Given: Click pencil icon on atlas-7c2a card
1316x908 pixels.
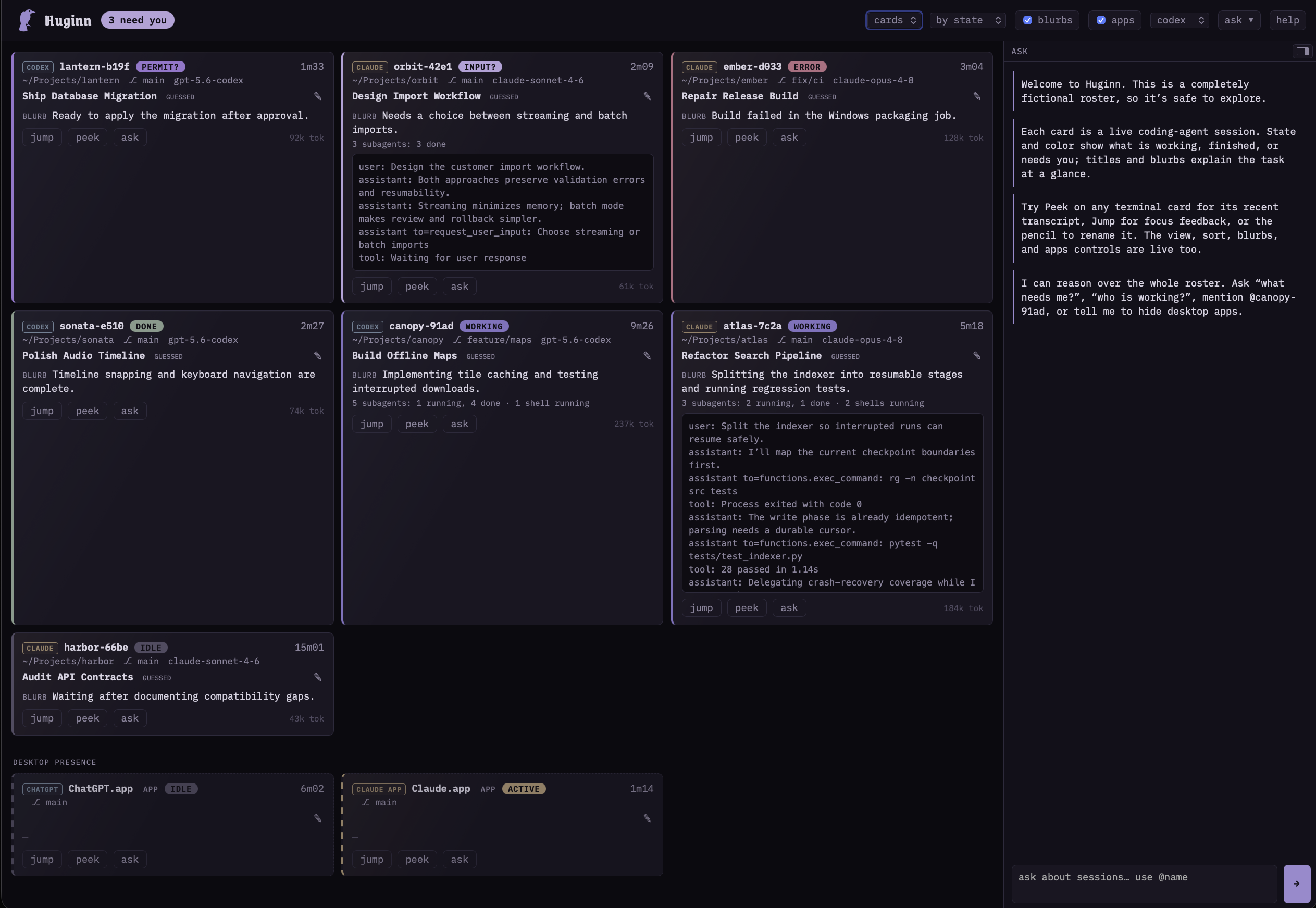Looking at the screenshot, I should (977, 356).
